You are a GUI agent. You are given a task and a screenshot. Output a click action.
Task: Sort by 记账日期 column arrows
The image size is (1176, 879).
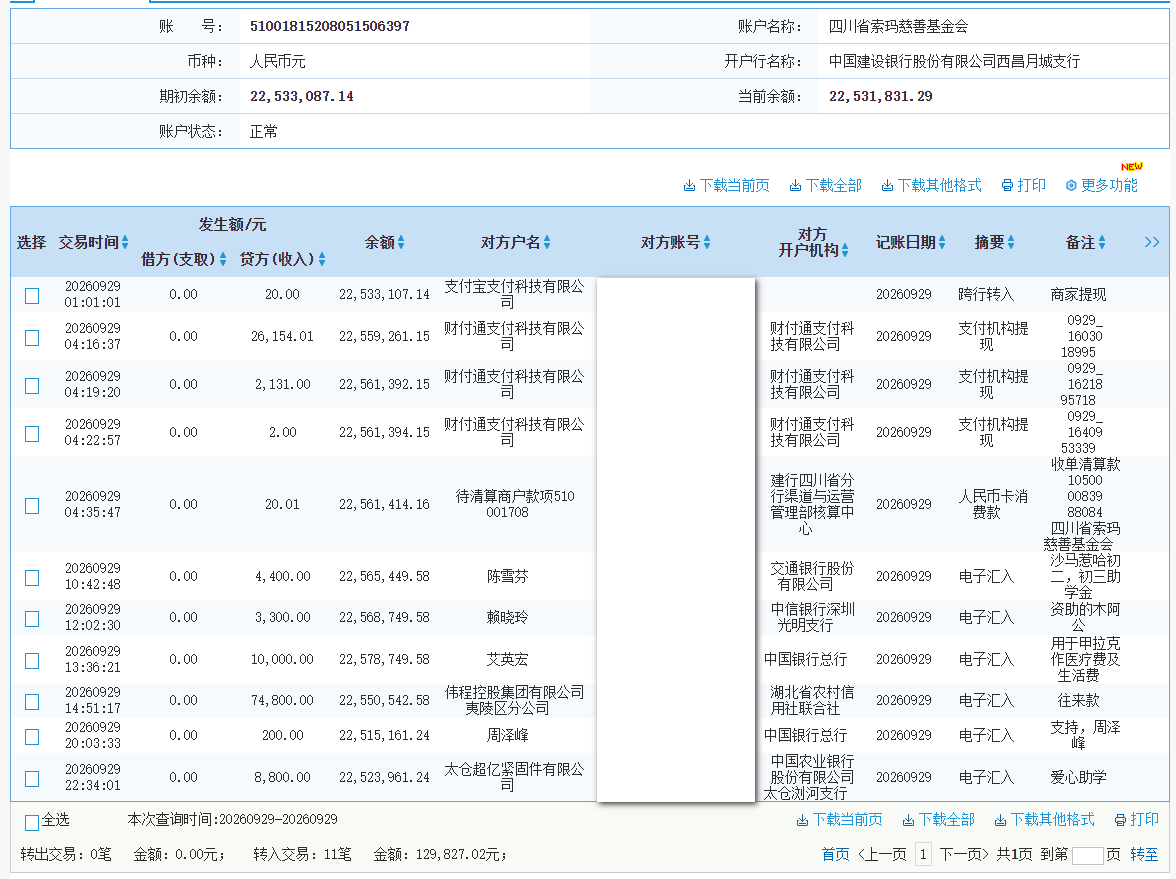[x=942, y=242]
